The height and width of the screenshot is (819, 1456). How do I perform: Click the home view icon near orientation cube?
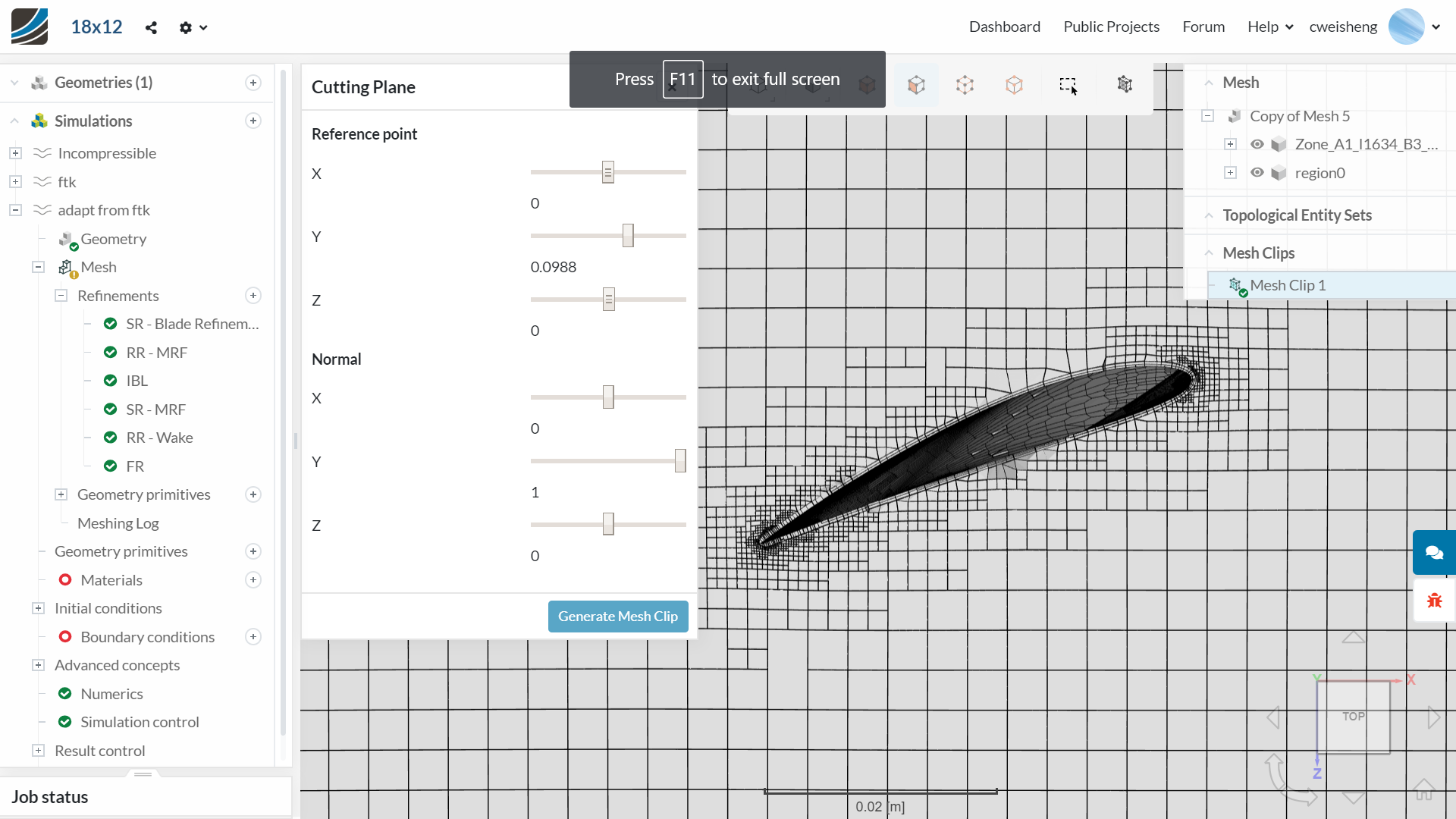click(x=1423, y=789)
